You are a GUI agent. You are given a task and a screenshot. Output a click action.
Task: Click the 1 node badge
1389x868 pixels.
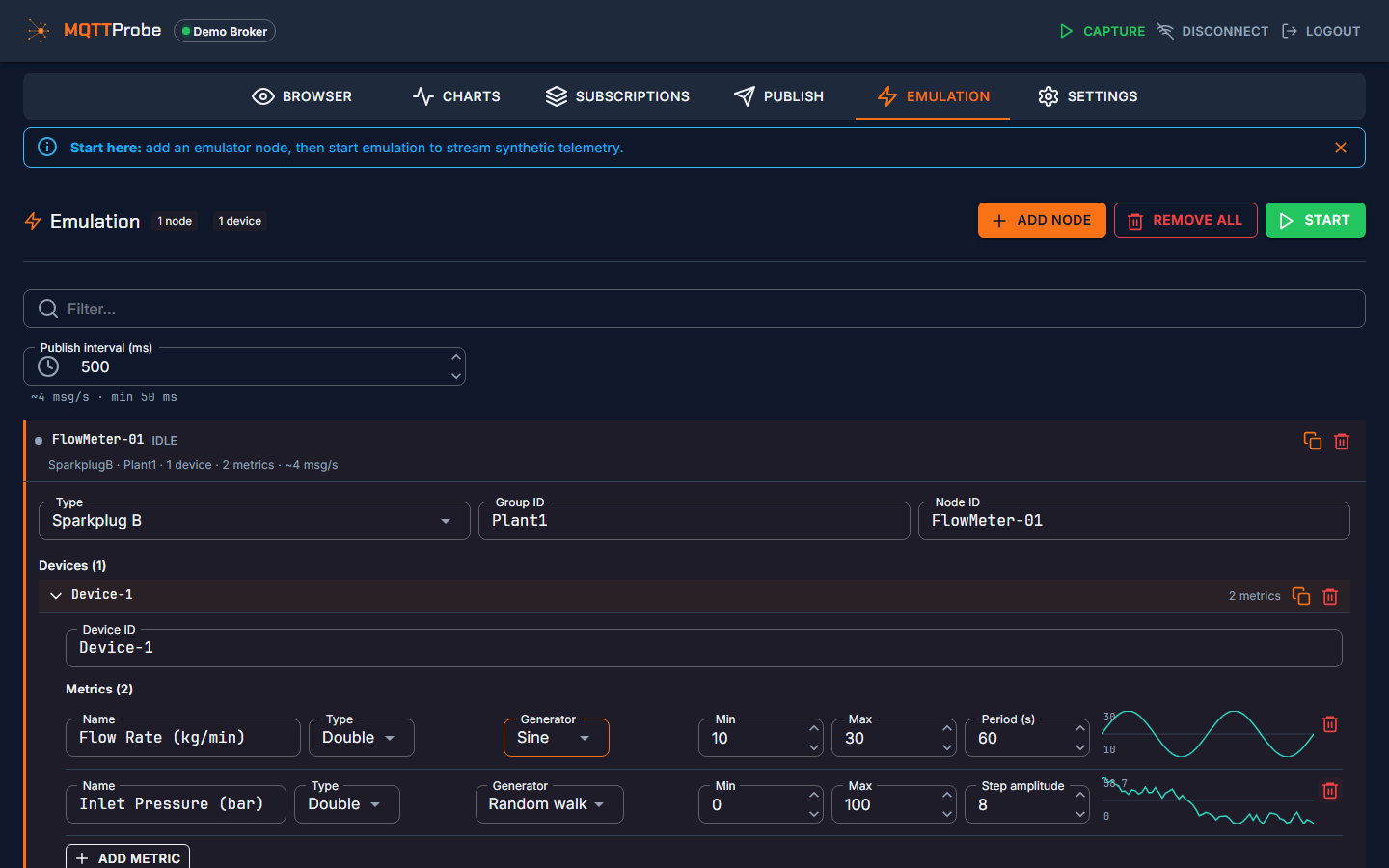pyautogui.click(x=175, y=221)
